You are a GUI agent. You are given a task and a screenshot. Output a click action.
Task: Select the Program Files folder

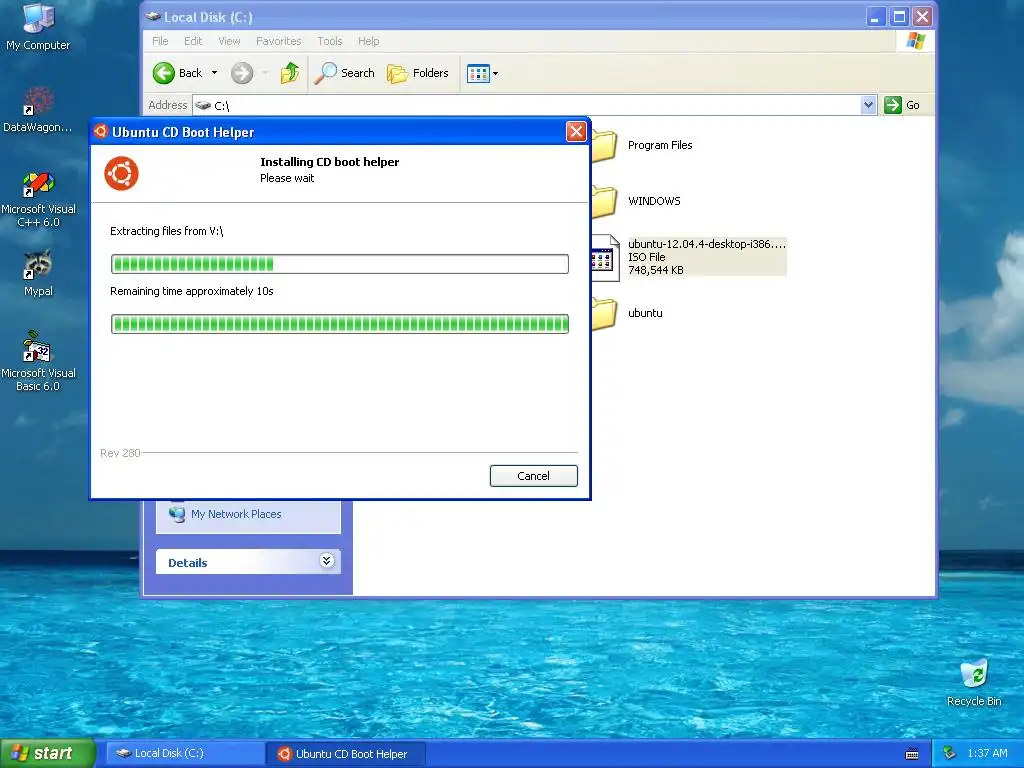pyautogui.click(x=660, y=146)
